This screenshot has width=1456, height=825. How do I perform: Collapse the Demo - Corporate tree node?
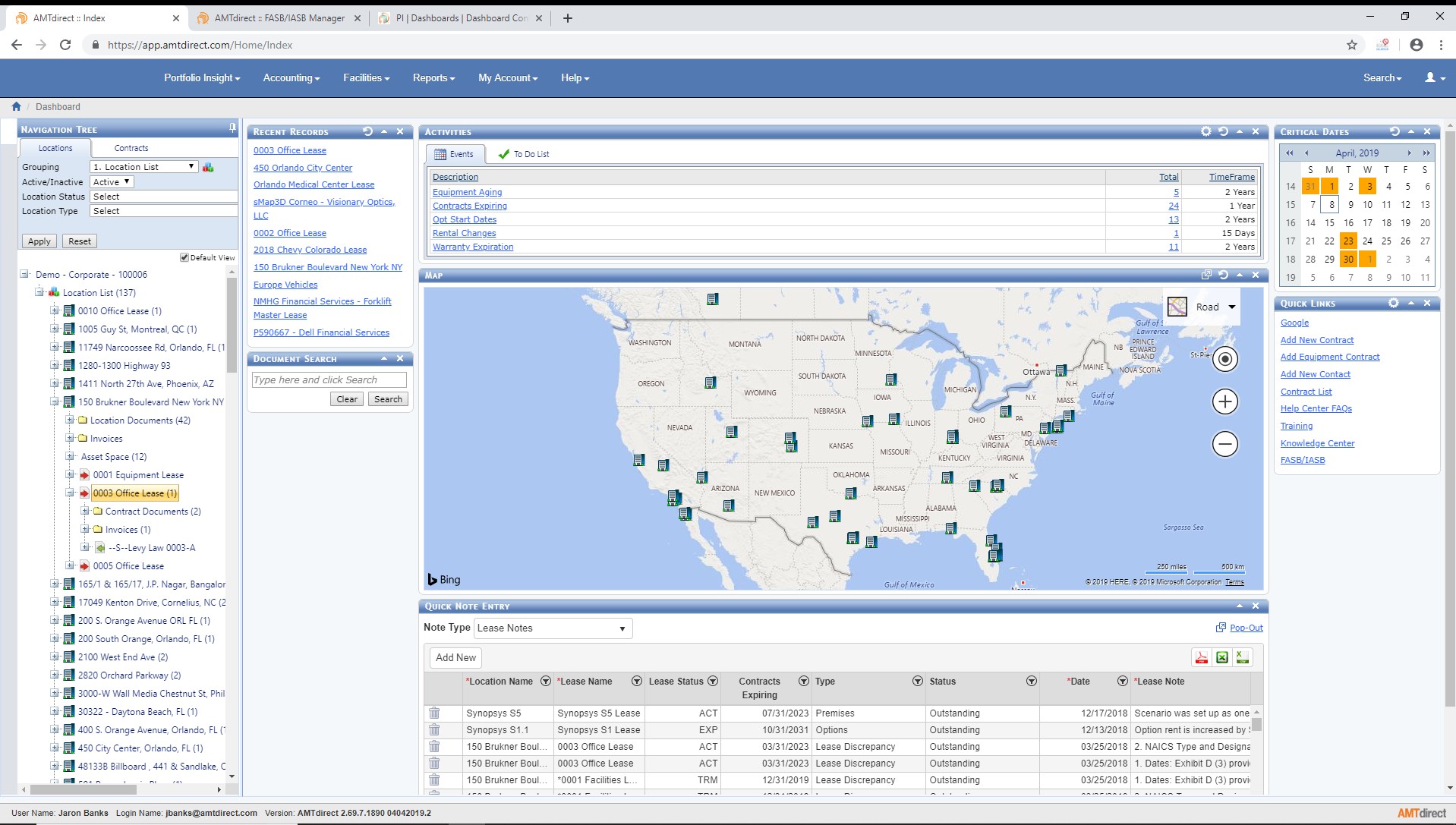click(x=24, y=274)
